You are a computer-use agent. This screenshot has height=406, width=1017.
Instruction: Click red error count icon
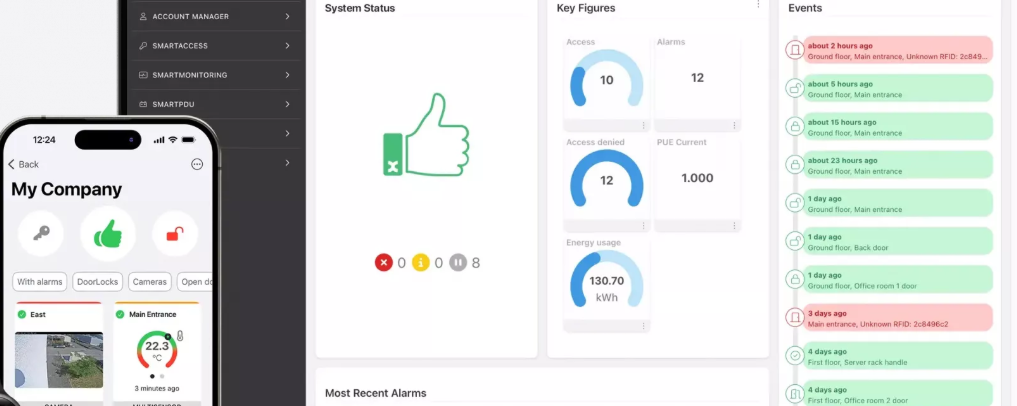[384, 263]
